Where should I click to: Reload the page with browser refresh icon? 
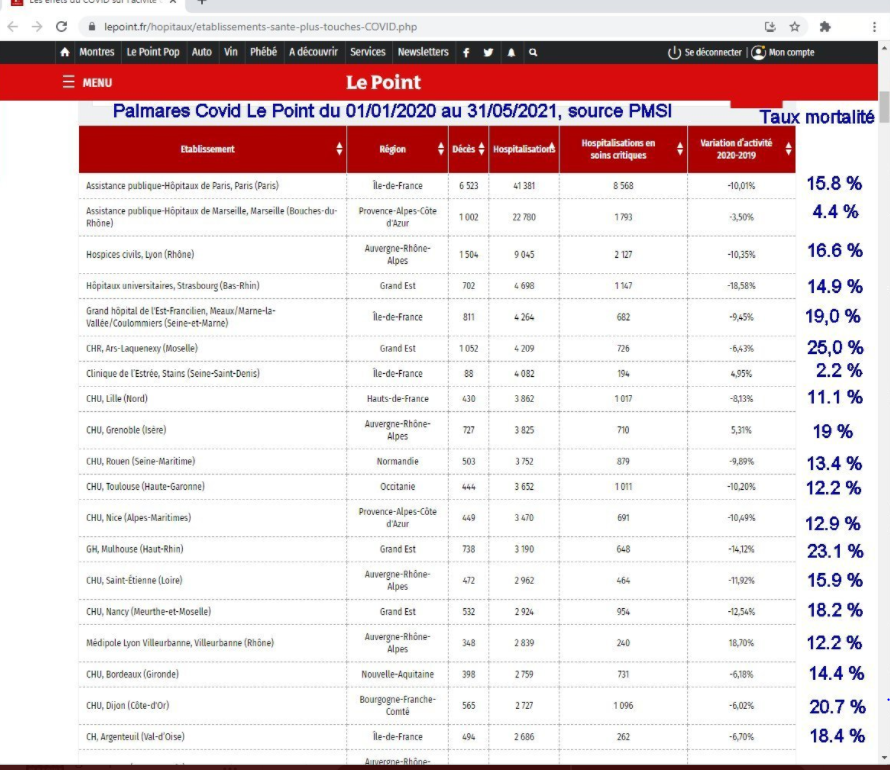[61, 27]
